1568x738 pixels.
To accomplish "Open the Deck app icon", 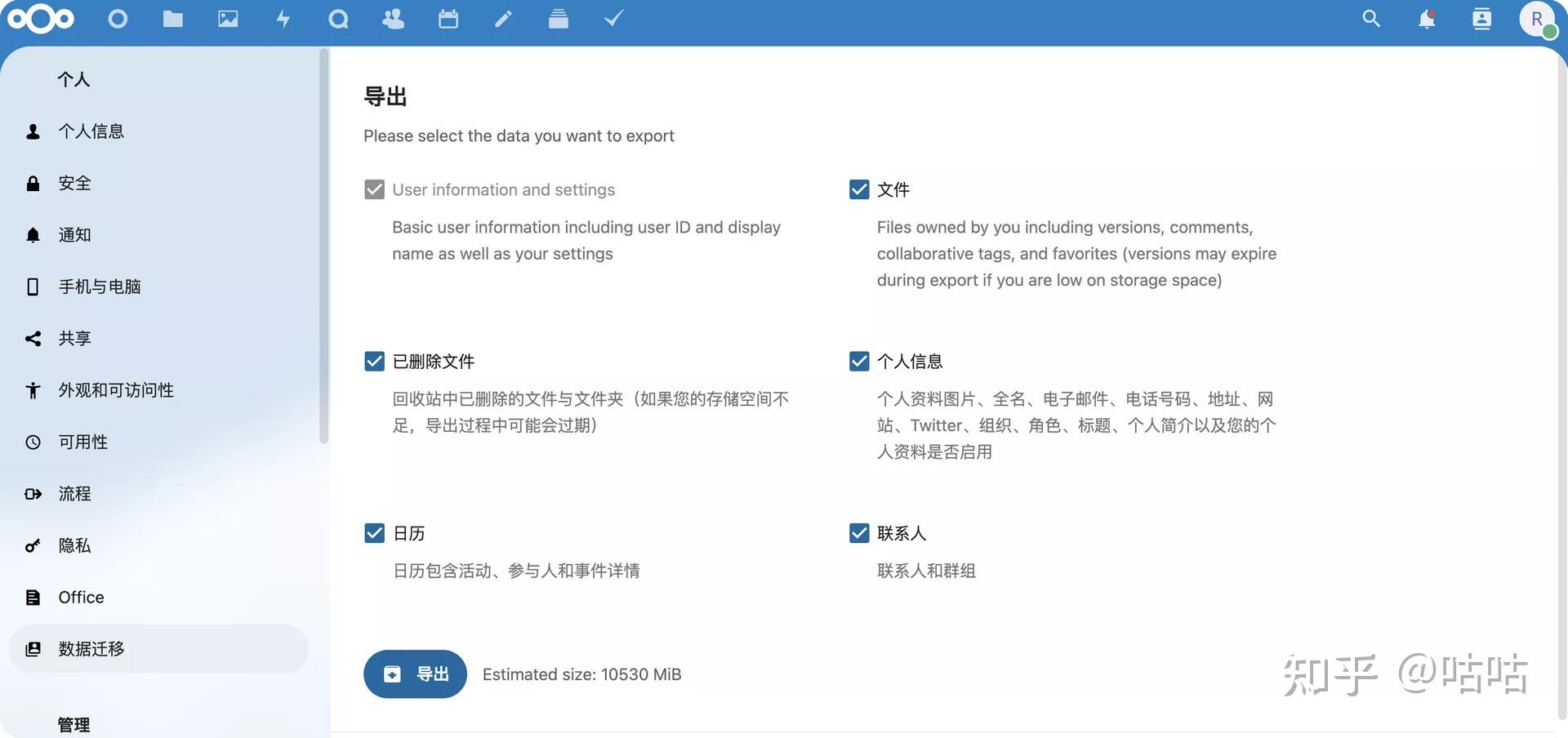I will pyautogui.click(x=559, y=18).
